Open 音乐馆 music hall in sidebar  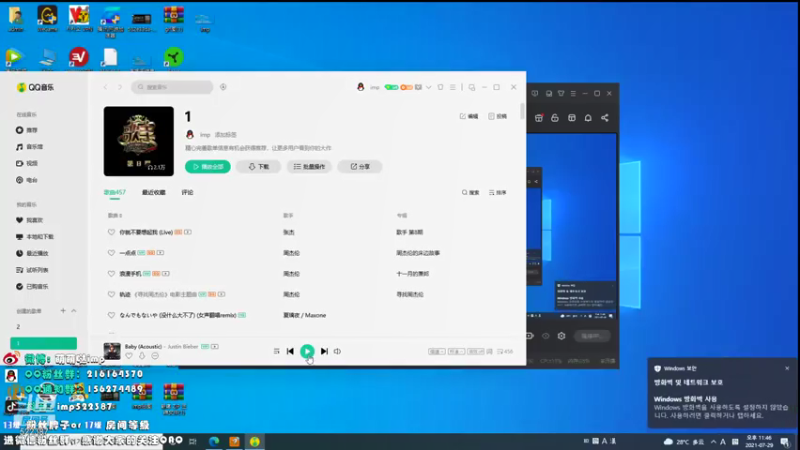tap(30, 147)
